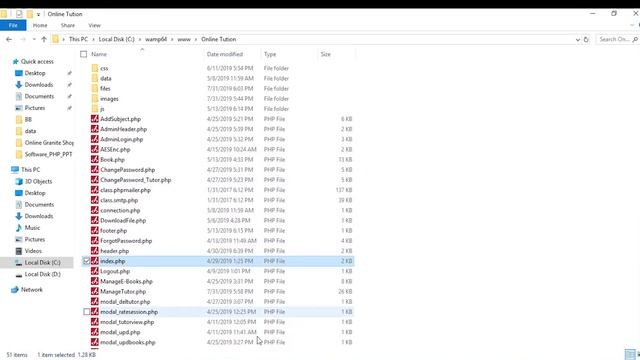The width and height of the screenshot is (640, 360).
Task: Click the connection.php file icon
Action: (x=95, y=210)
